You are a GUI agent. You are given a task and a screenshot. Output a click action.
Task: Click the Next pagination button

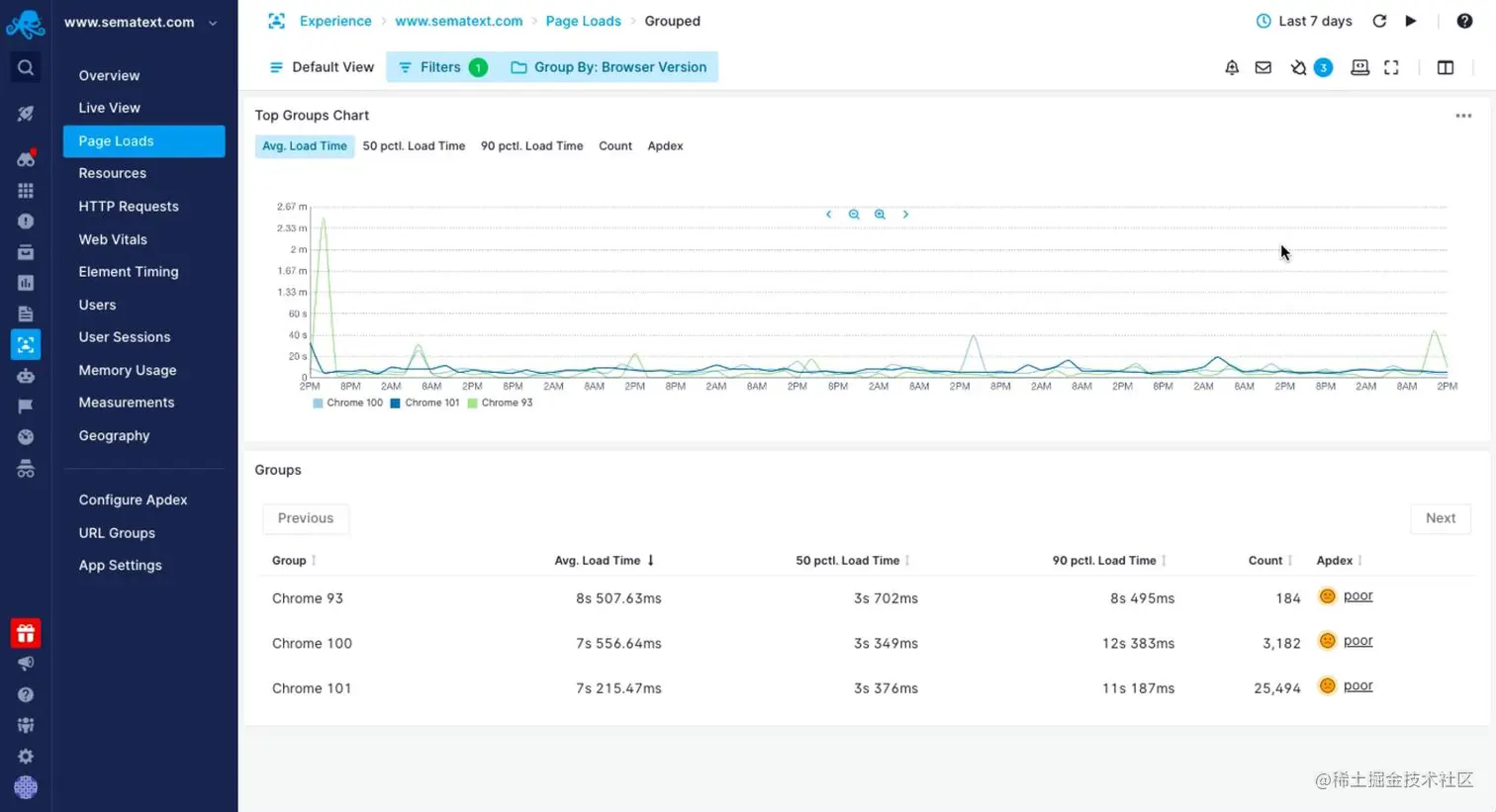1441,518
